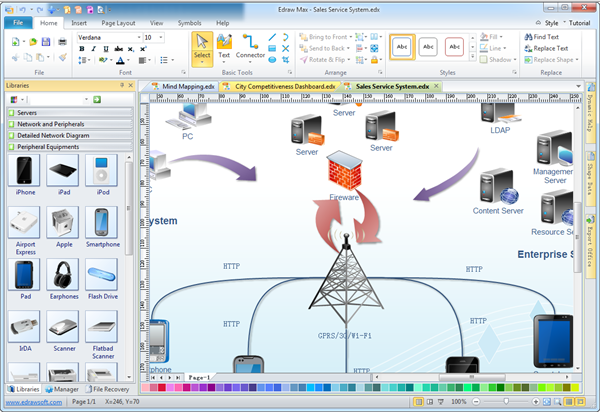The image size is (600, 412).
Task: Click the zoom slider handle in status bar
Action: point(506,401)
